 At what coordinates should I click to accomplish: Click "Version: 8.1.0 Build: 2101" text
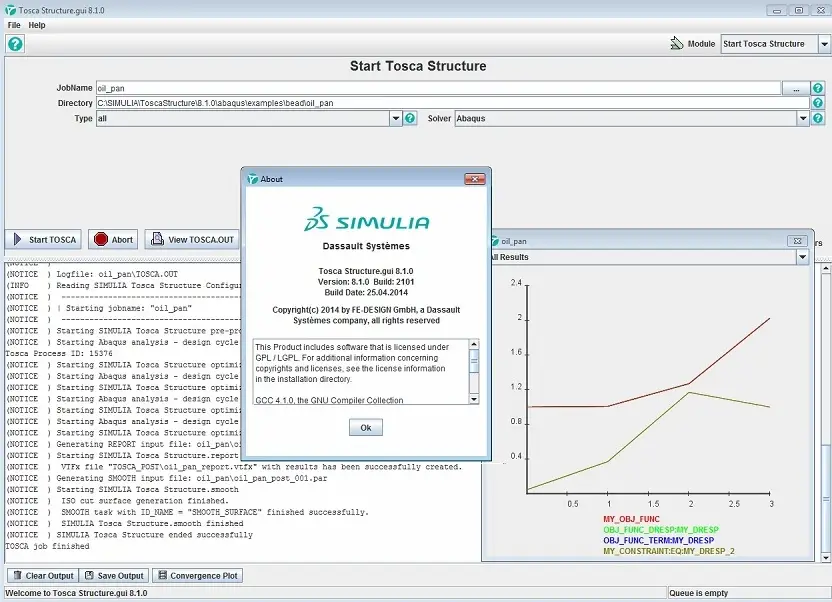(x=366, y=282)
